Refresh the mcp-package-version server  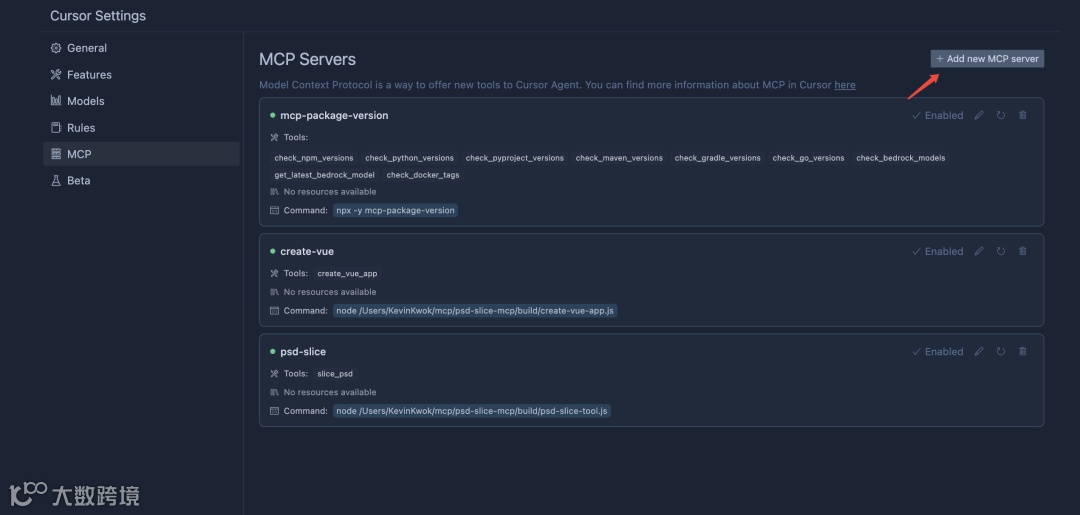click(x=1001, y=115)
